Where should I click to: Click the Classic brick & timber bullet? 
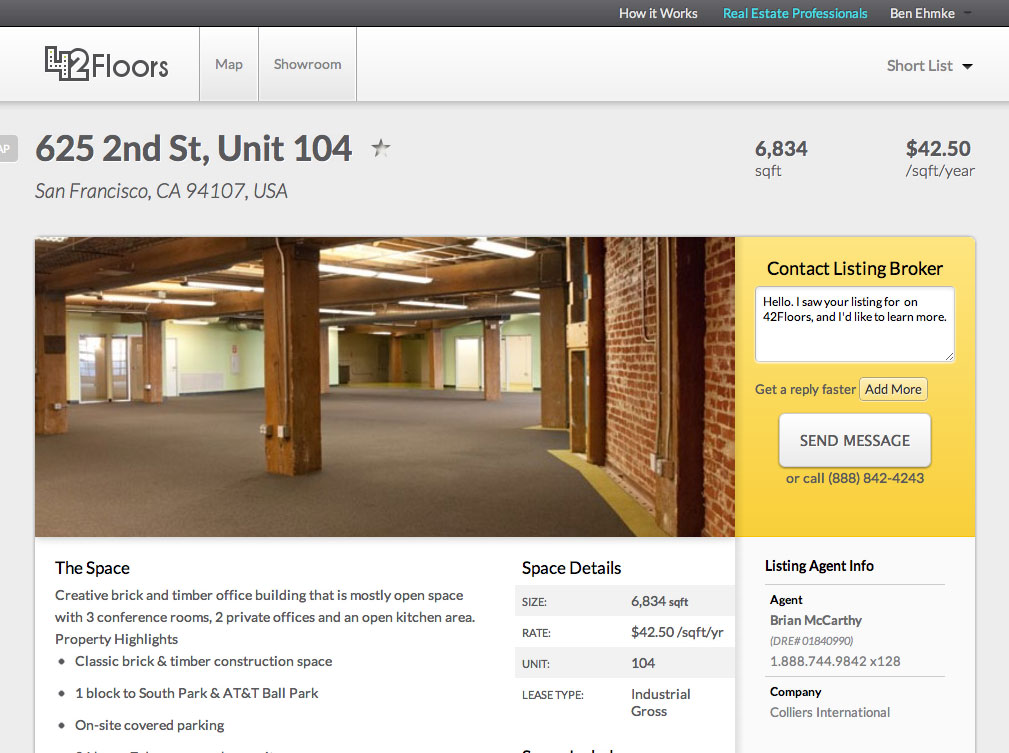click(203, 661)
